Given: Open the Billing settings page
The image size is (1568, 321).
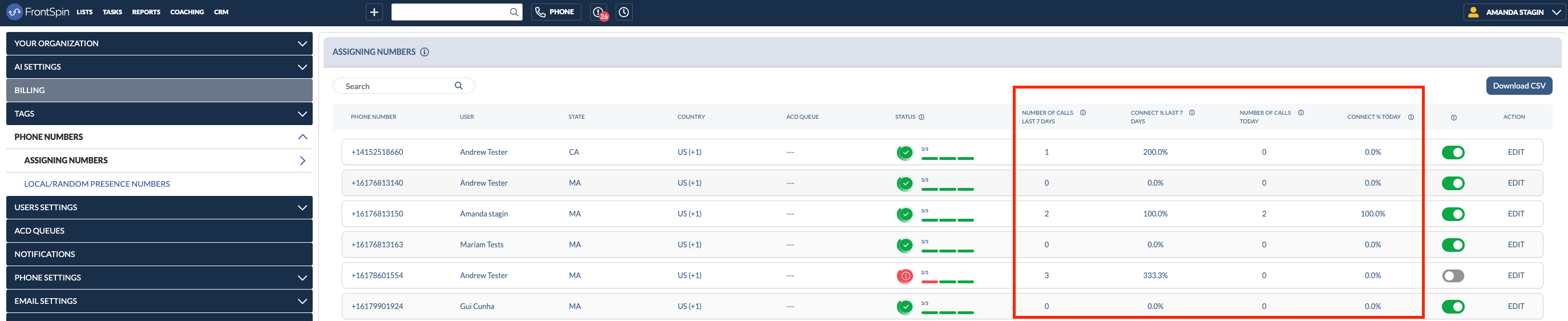Looking at the screenshot, I should coord(159,90).
